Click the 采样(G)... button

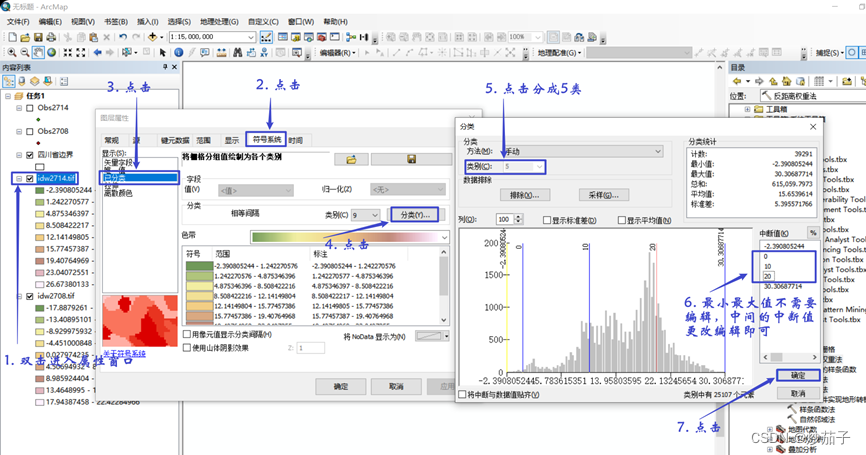point(604,195)
